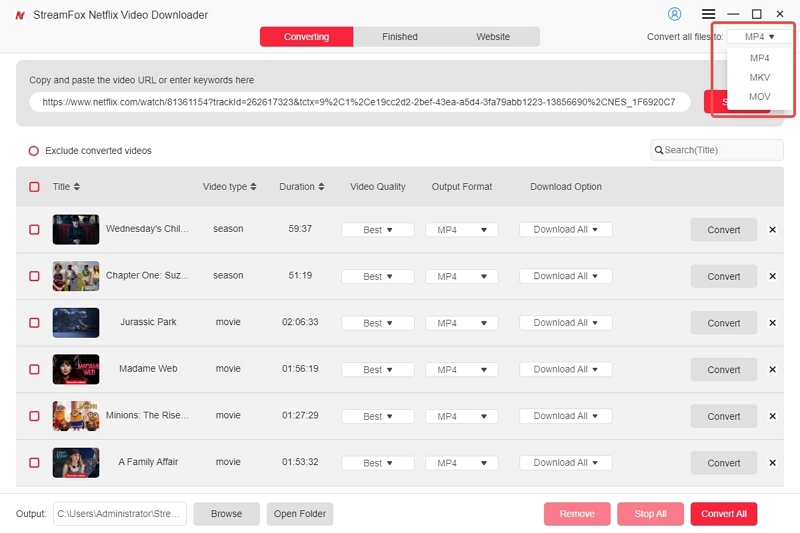Tick checkbox for Wednesday's Child row
Viewport: 800px width, 533px height.
click(x=34, y=230)
